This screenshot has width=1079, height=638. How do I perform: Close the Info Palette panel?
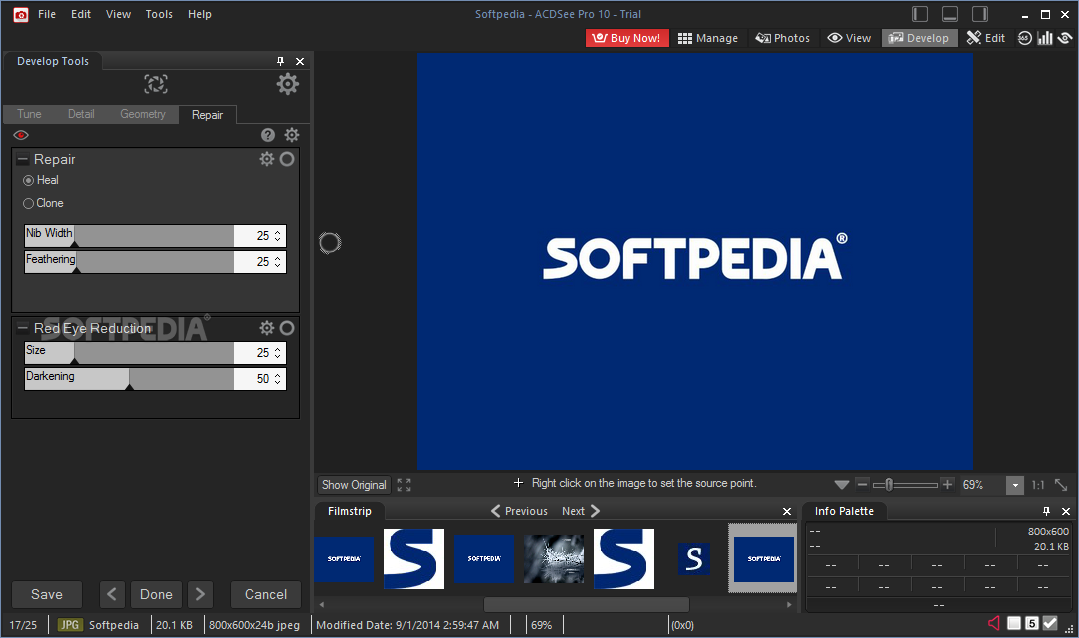pos(1066,511)
